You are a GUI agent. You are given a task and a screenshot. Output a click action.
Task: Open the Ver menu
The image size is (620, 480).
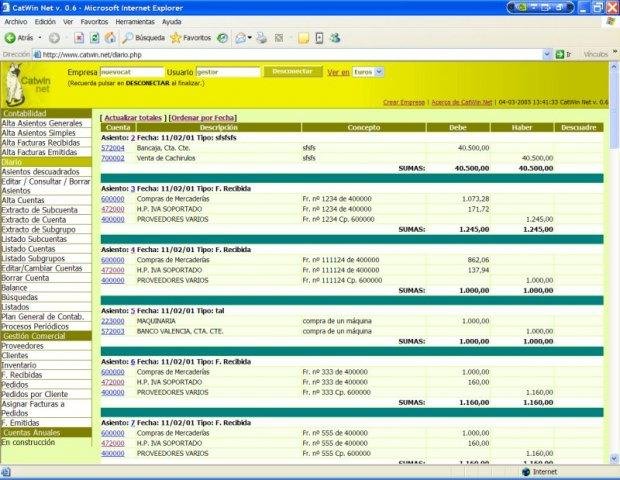click(68, 22)
